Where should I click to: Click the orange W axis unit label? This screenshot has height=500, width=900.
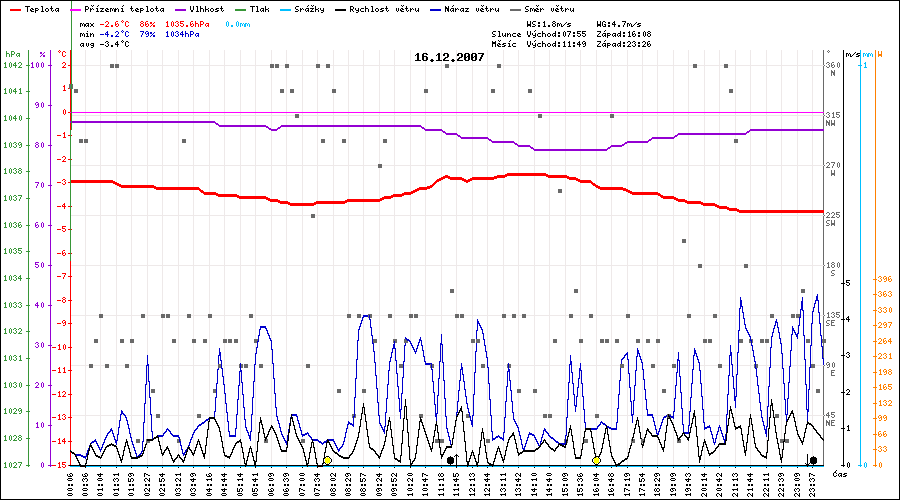(x=880, y=54)
